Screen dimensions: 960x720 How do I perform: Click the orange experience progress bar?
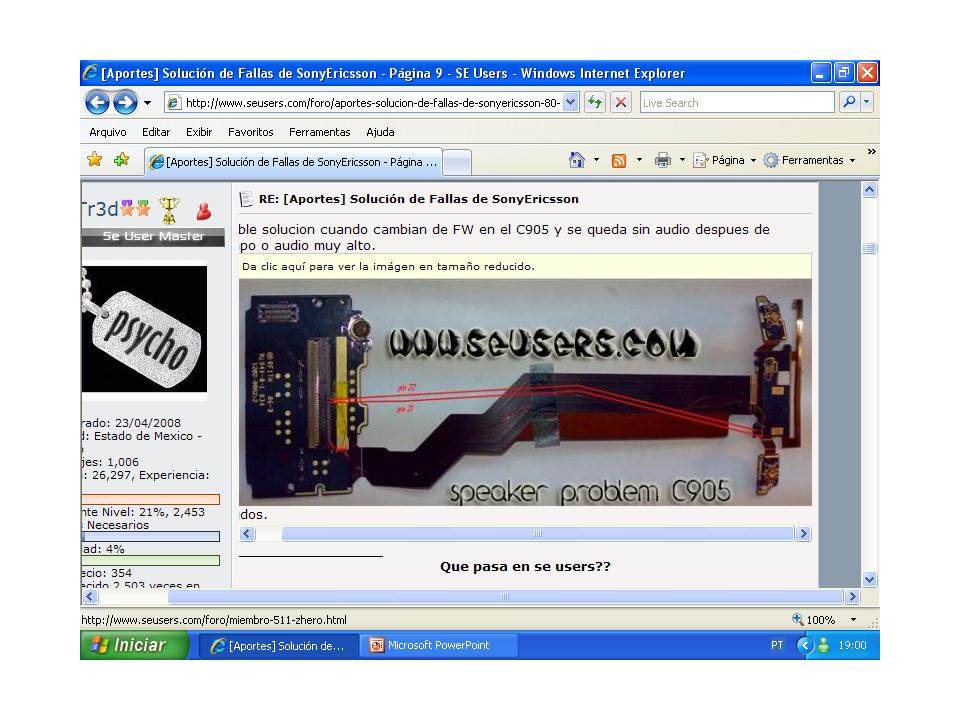(x=151, y=500)
